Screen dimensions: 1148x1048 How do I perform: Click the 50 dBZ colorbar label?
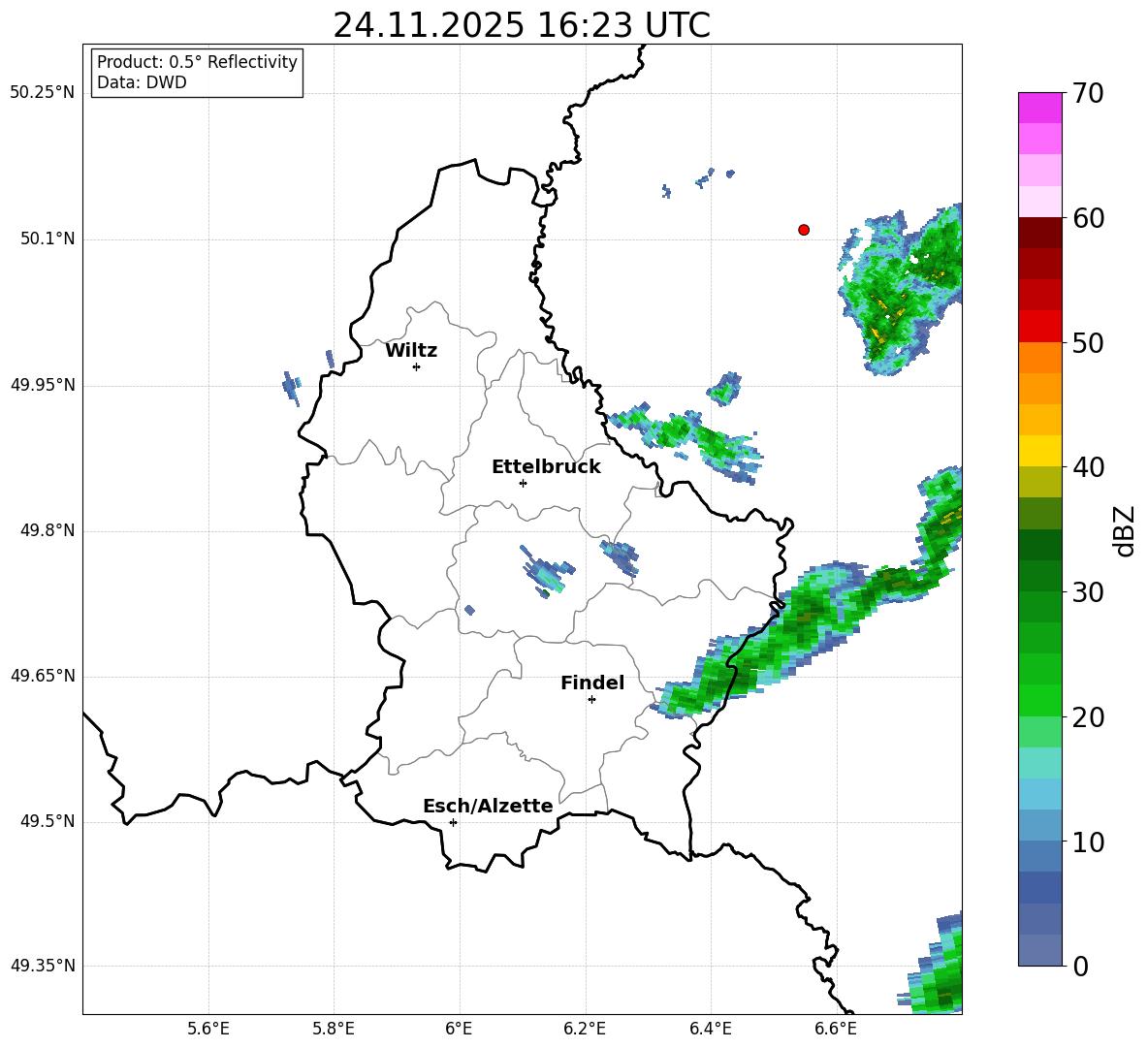(x=1088, y=343)
